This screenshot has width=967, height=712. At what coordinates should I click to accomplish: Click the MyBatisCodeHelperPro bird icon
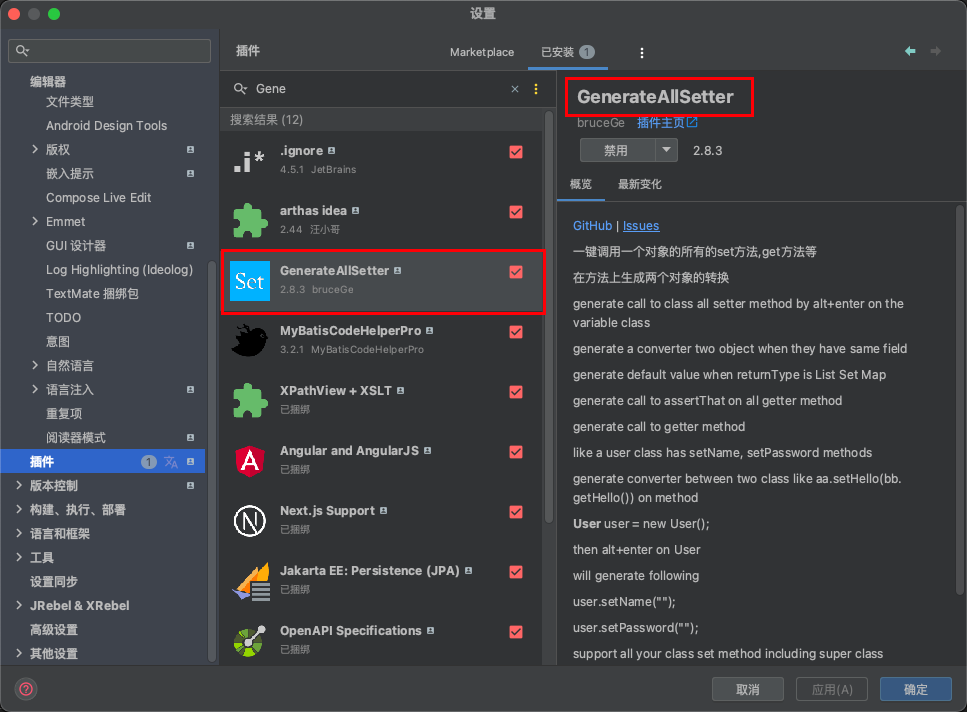250,340
